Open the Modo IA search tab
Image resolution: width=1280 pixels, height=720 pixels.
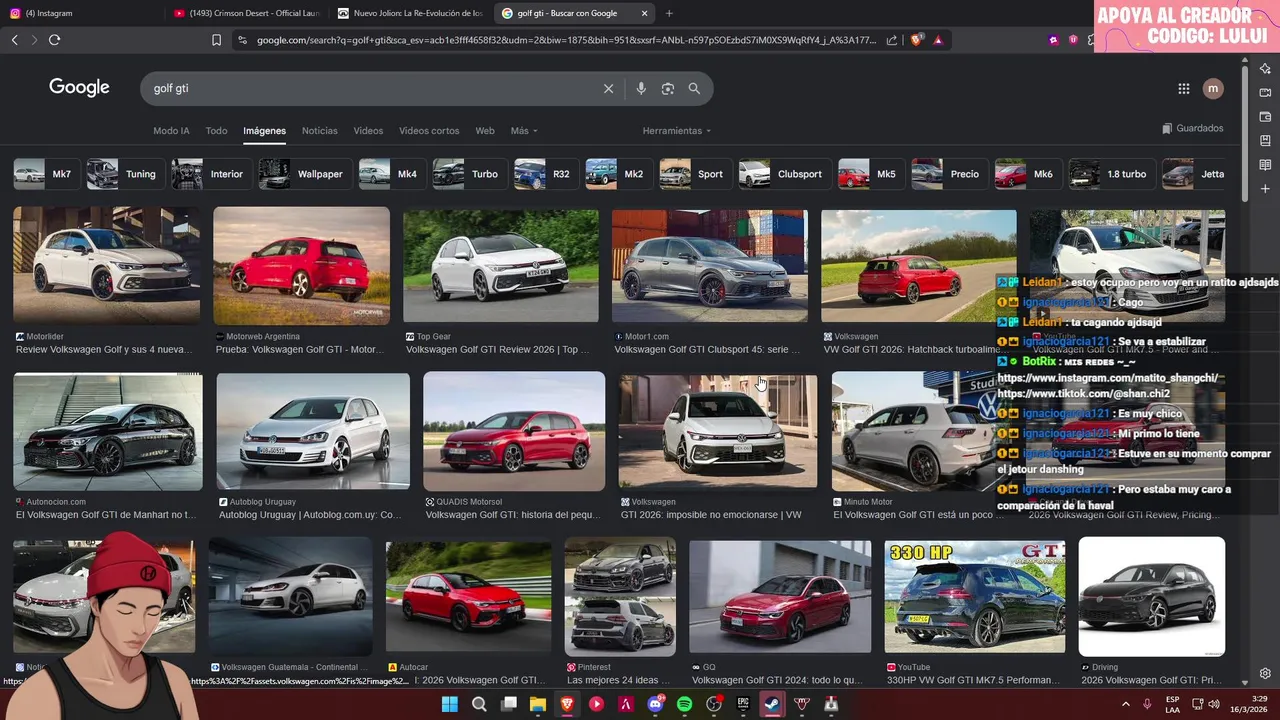coord(171,131)
